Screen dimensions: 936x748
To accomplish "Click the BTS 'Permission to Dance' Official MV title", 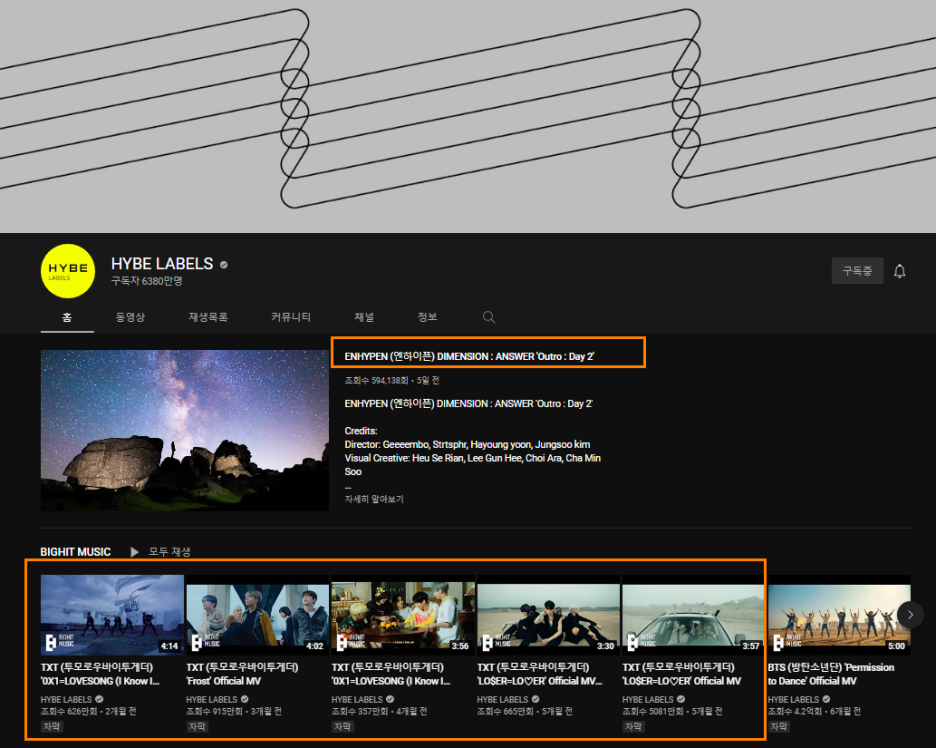I will (831, 674).
